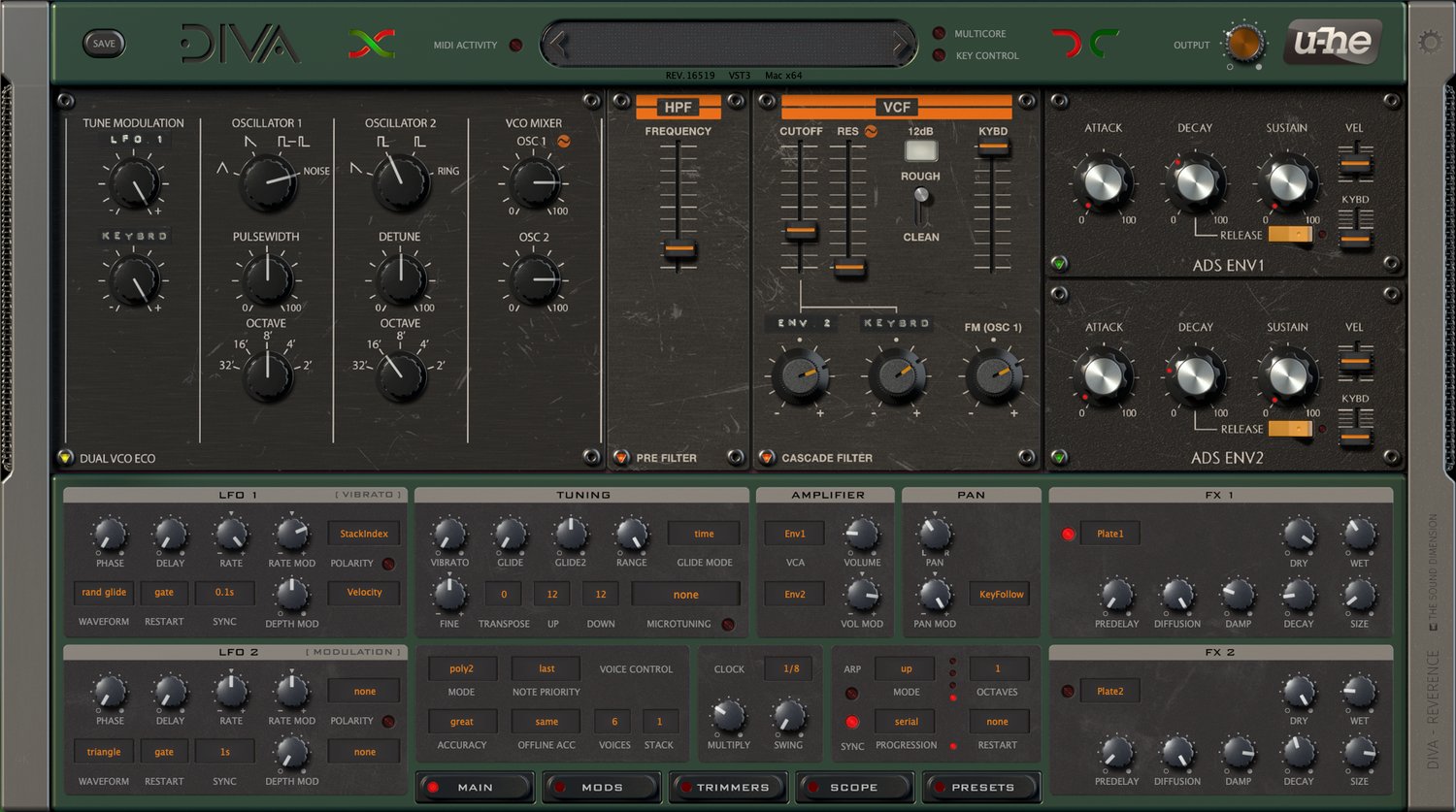Open LFO 1 waveform dropdown showing rand glide
The width and height of the screenshot is (1456, 812).
[x=104, y=592]
